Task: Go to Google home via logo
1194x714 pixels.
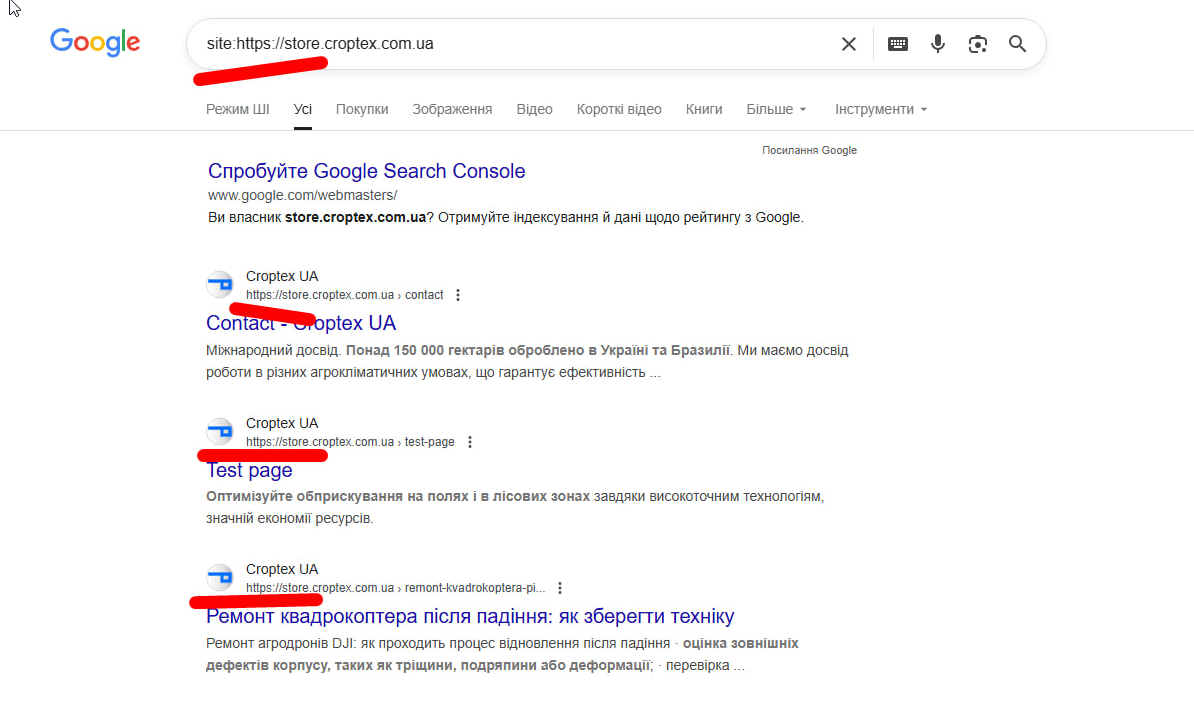Action: click(95, 42)
